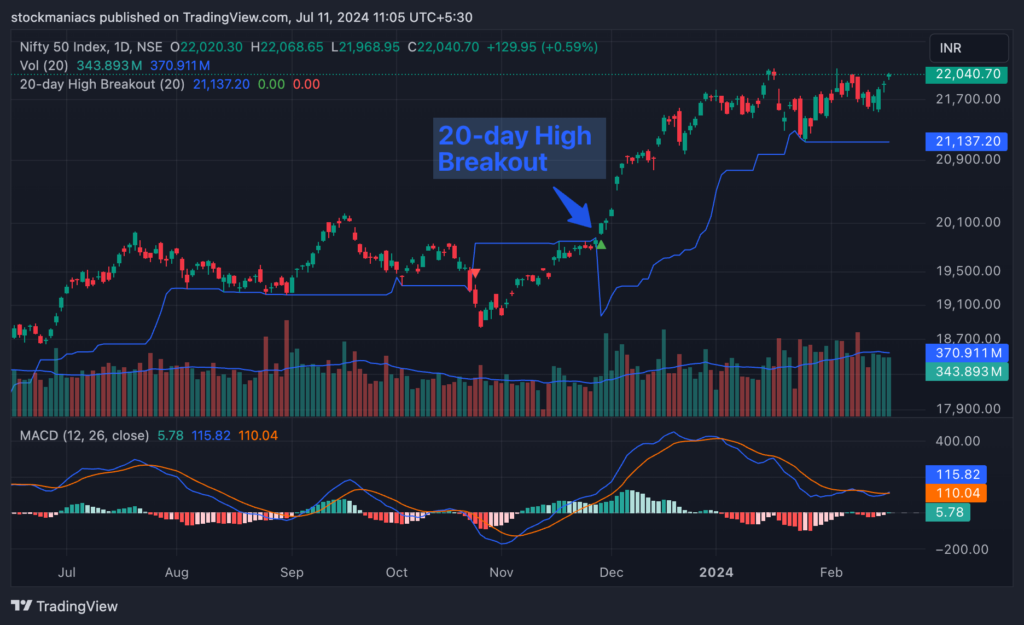This screenshot has width=1024, height=625.
Task: Click the 2024 date axis label
Action: point(716,572)
